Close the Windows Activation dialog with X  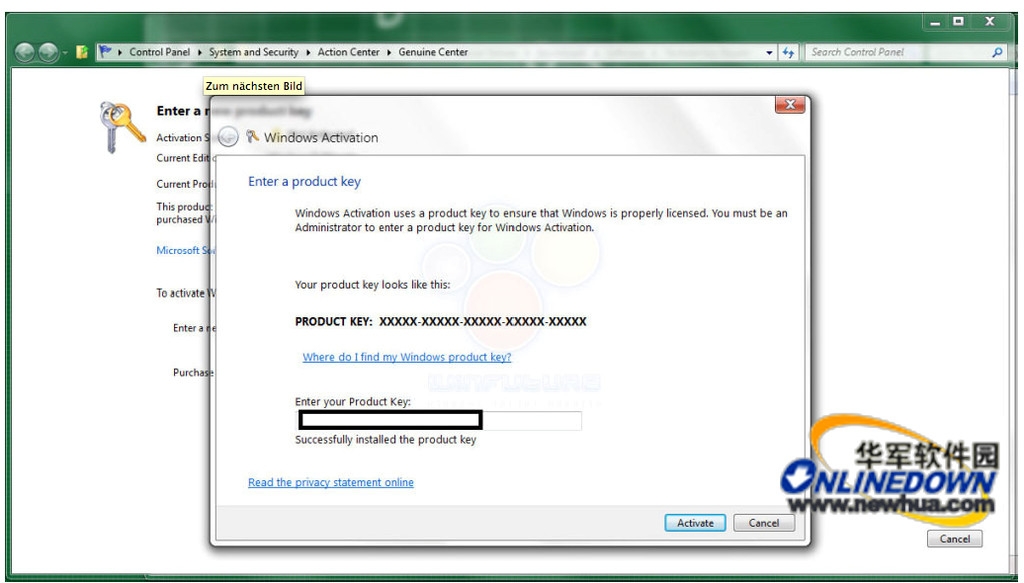[x=790, y=104]
